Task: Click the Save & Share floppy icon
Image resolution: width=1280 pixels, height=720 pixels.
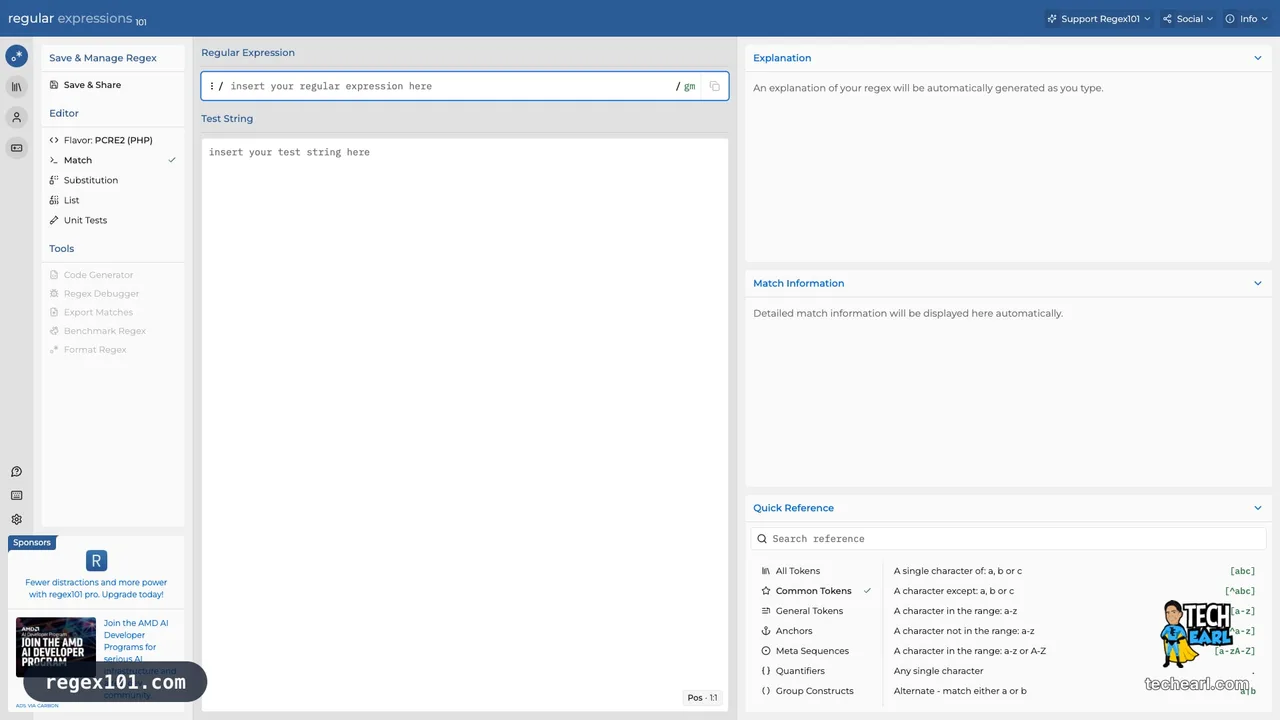Action: click(54, 85)
